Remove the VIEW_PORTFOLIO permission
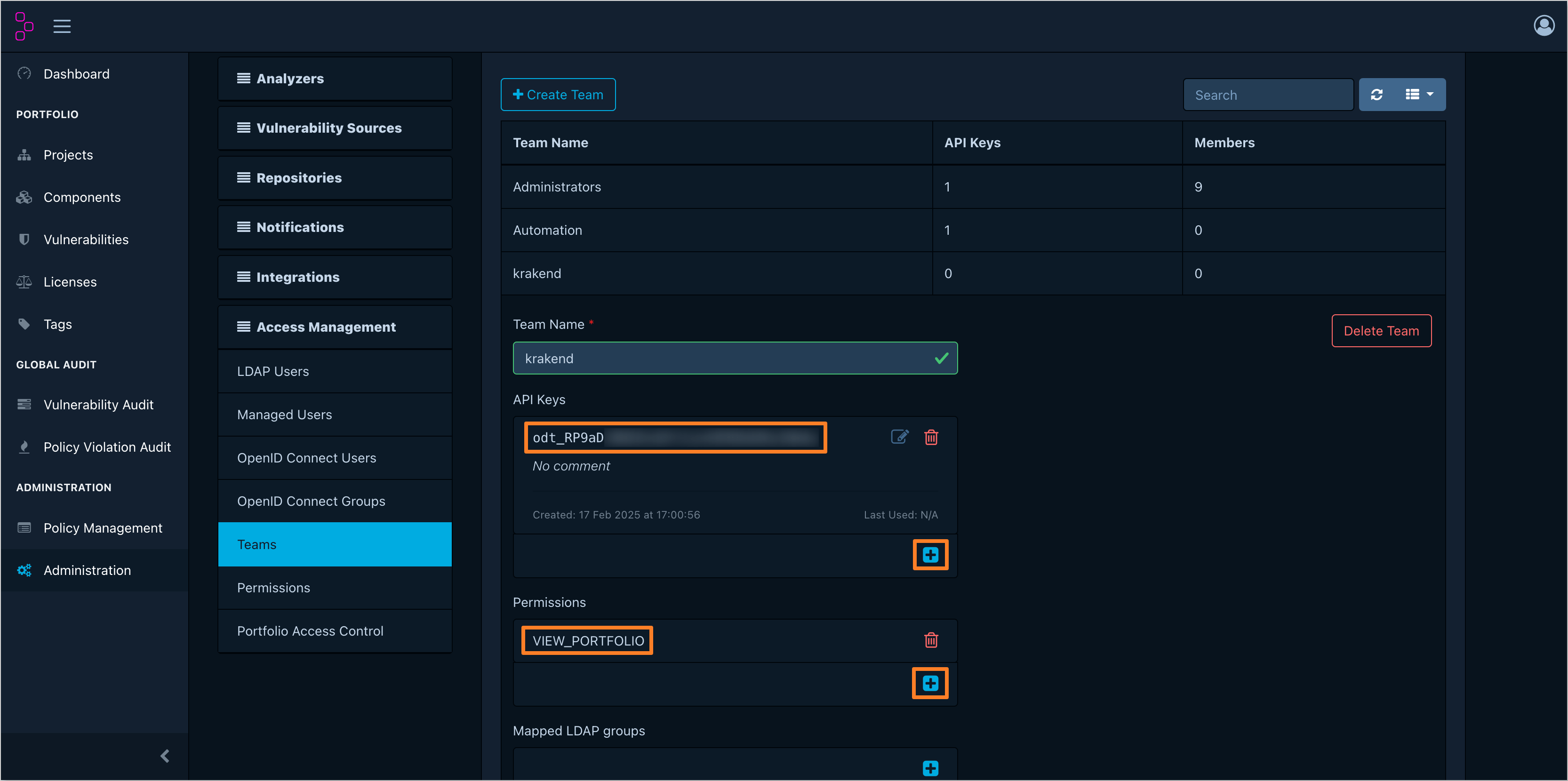The width and height of the screenshot is (1568, 781). pos(931,640)
